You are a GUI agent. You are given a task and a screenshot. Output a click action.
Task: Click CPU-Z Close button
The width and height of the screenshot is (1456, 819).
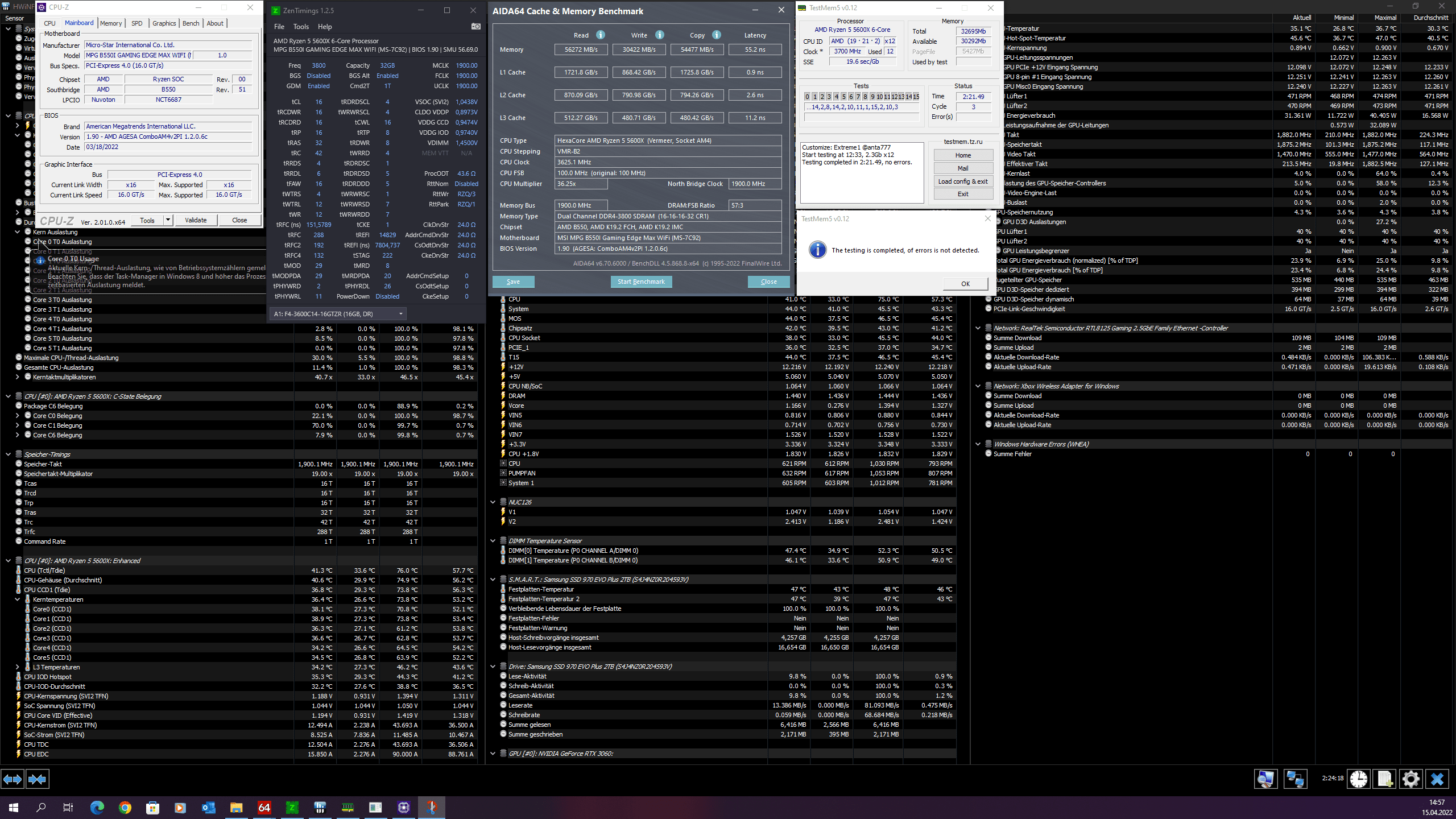(239, 220)
